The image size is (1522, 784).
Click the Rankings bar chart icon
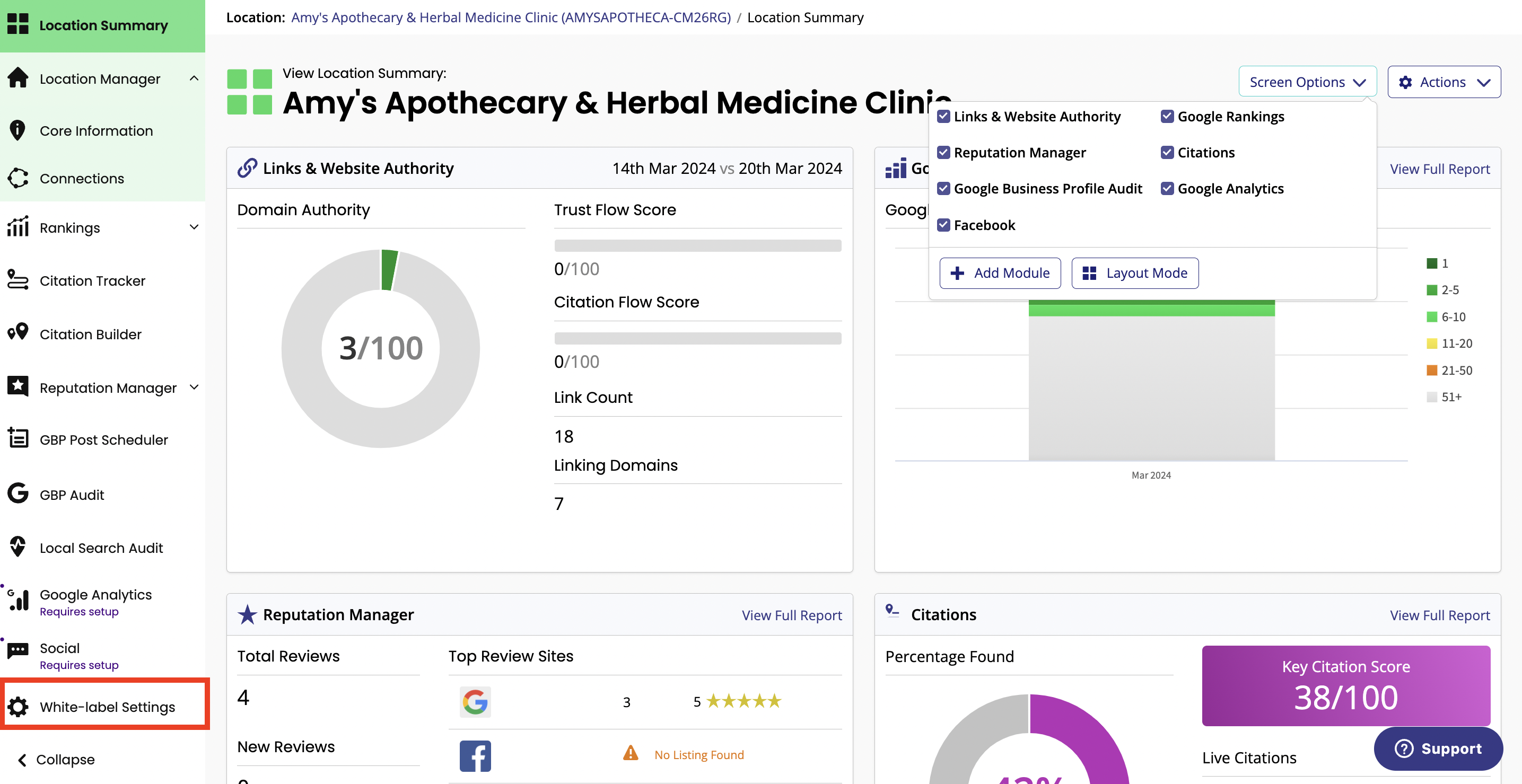18,227
